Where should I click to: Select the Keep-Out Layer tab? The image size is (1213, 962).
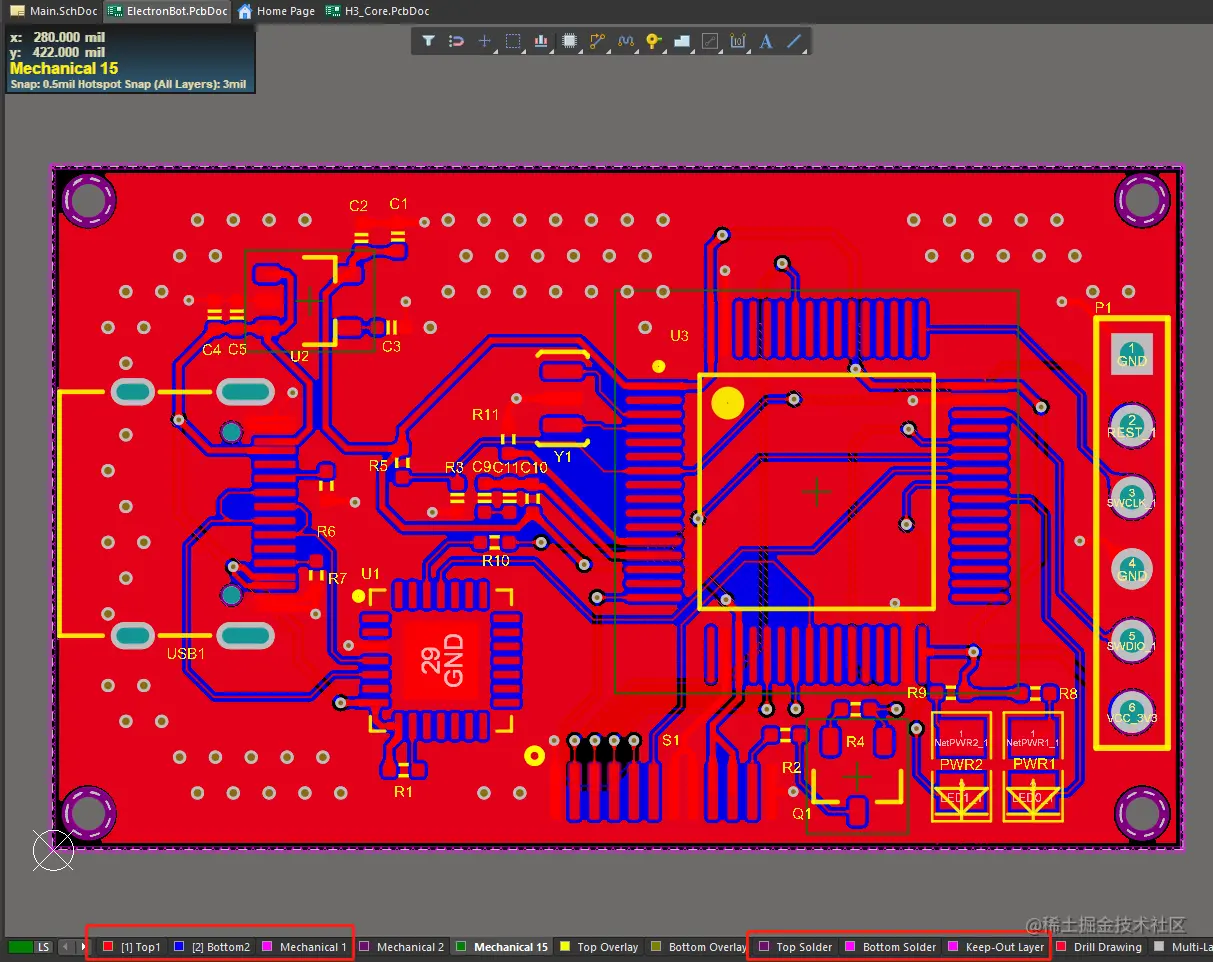pos(996,946)
